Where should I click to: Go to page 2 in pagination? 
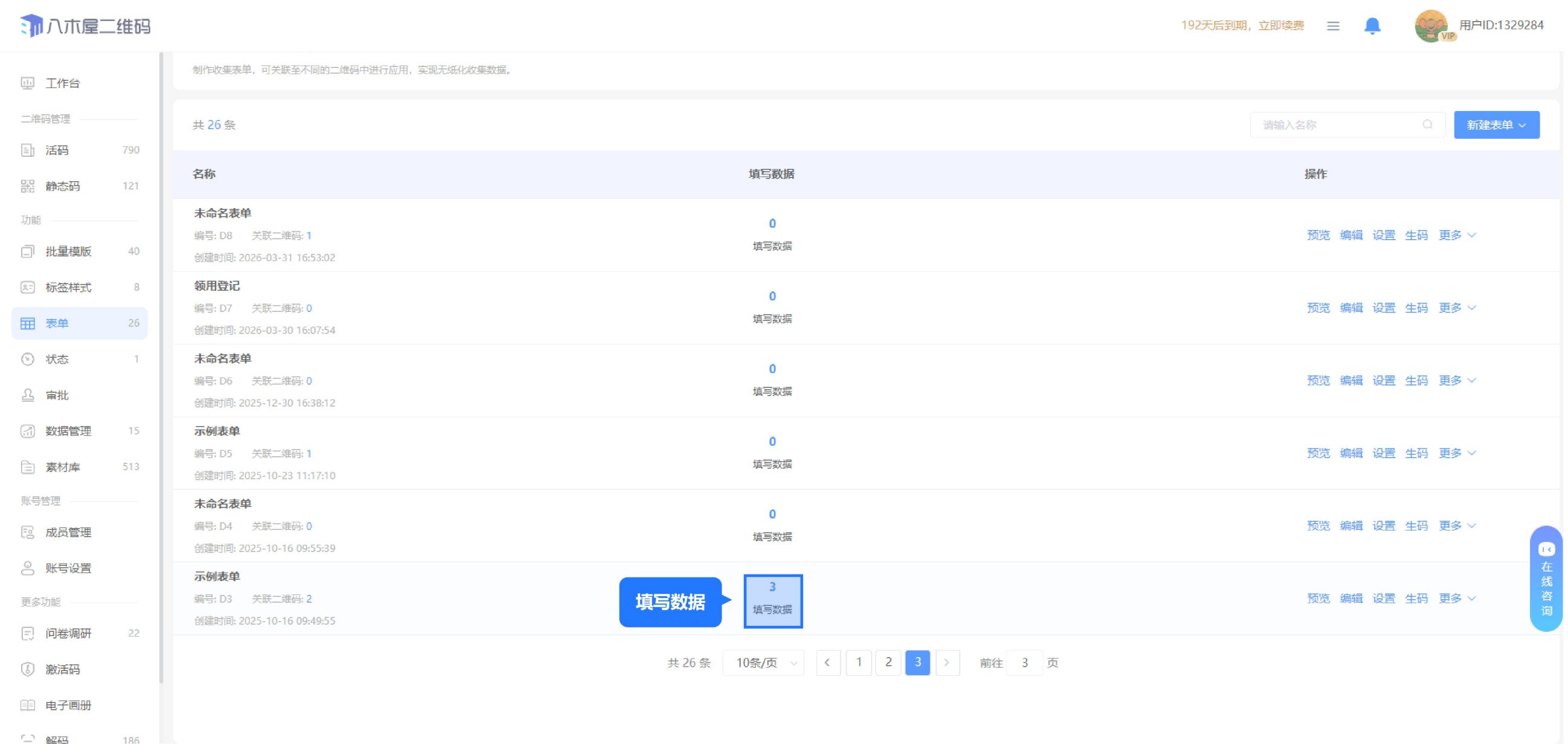click(x=888, y=663)
